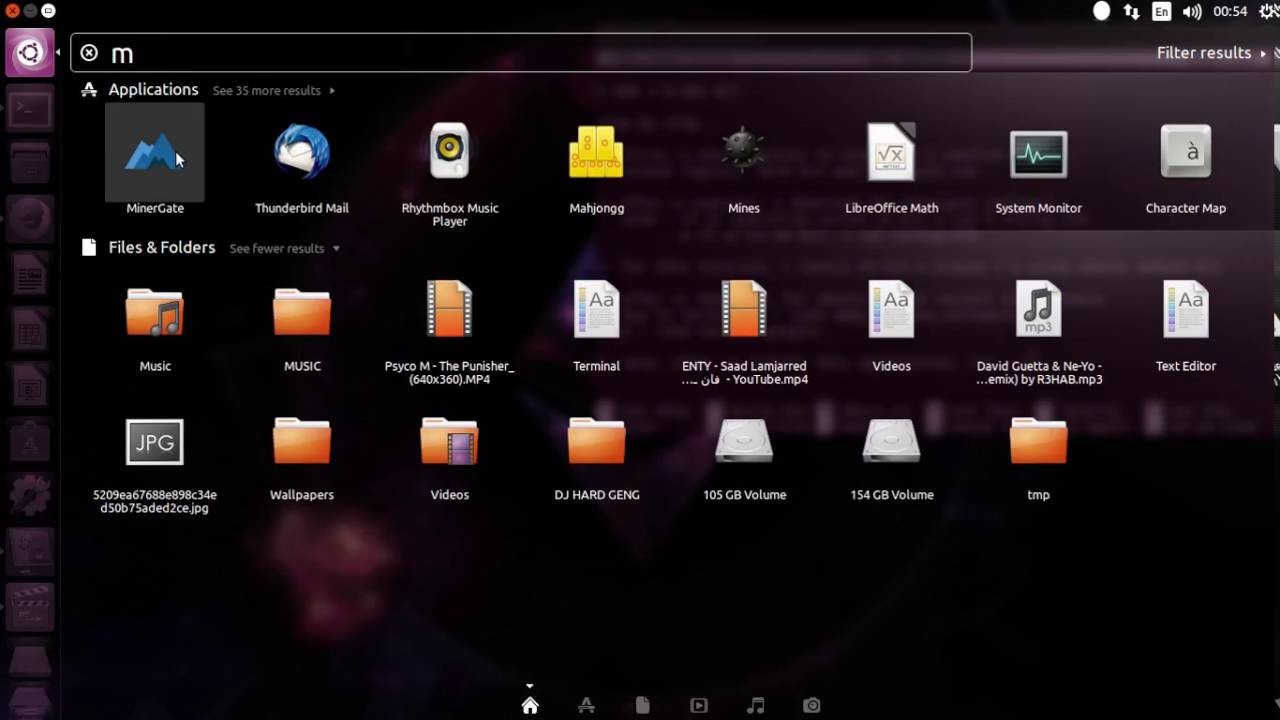Open the network connection indicator
Screen dimensions: 1280x720
coord(1131,12)
